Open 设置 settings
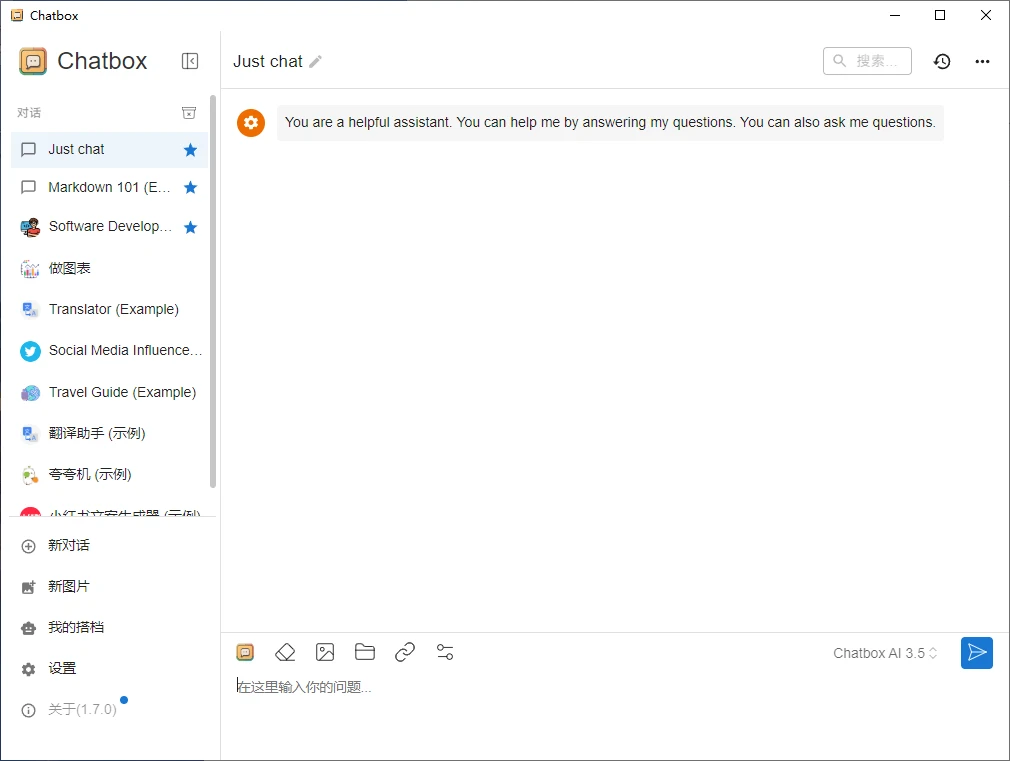 pos(110,669)
